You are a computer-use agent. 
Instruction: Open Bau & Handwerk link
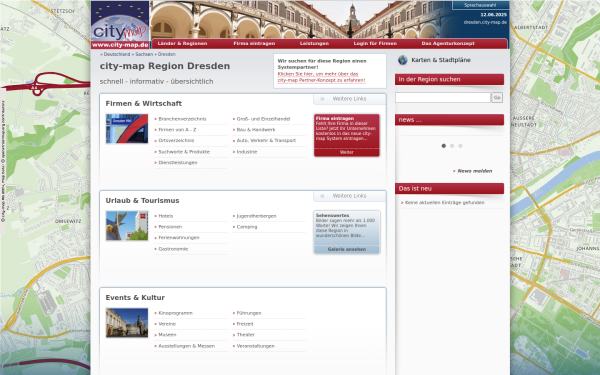pyautogui.click(x=256, y=130)
